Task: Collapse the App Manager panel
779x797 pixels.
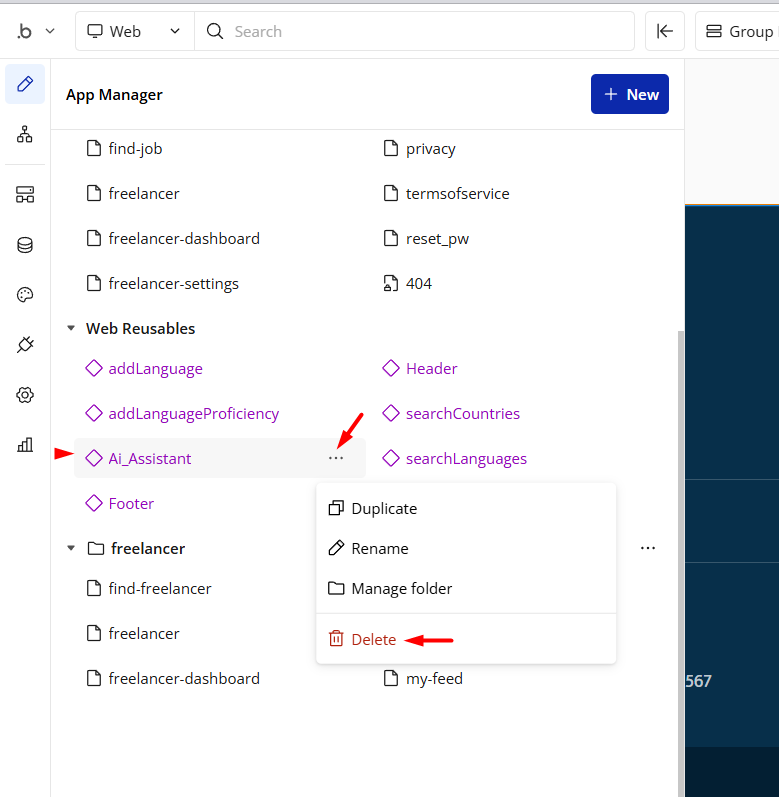Action: [664, 32]
